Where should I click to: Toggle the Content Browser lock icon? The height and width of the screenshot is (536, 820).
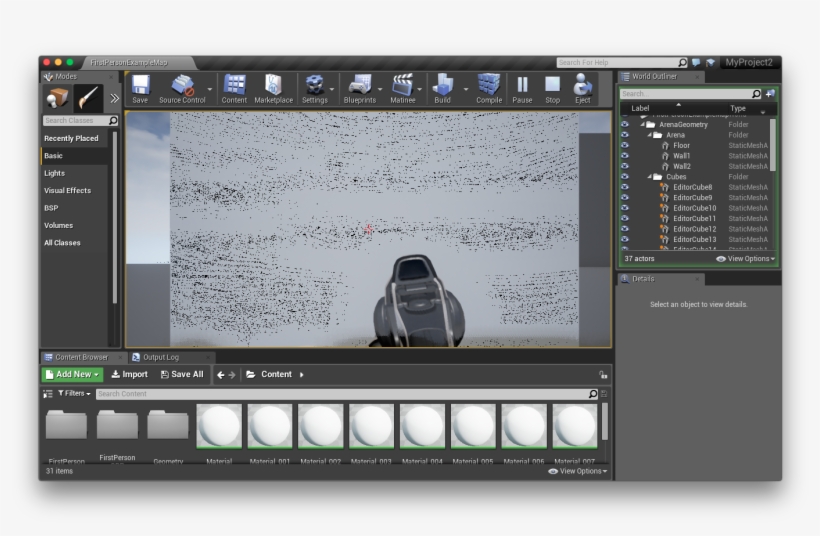[x=603, y=374]
